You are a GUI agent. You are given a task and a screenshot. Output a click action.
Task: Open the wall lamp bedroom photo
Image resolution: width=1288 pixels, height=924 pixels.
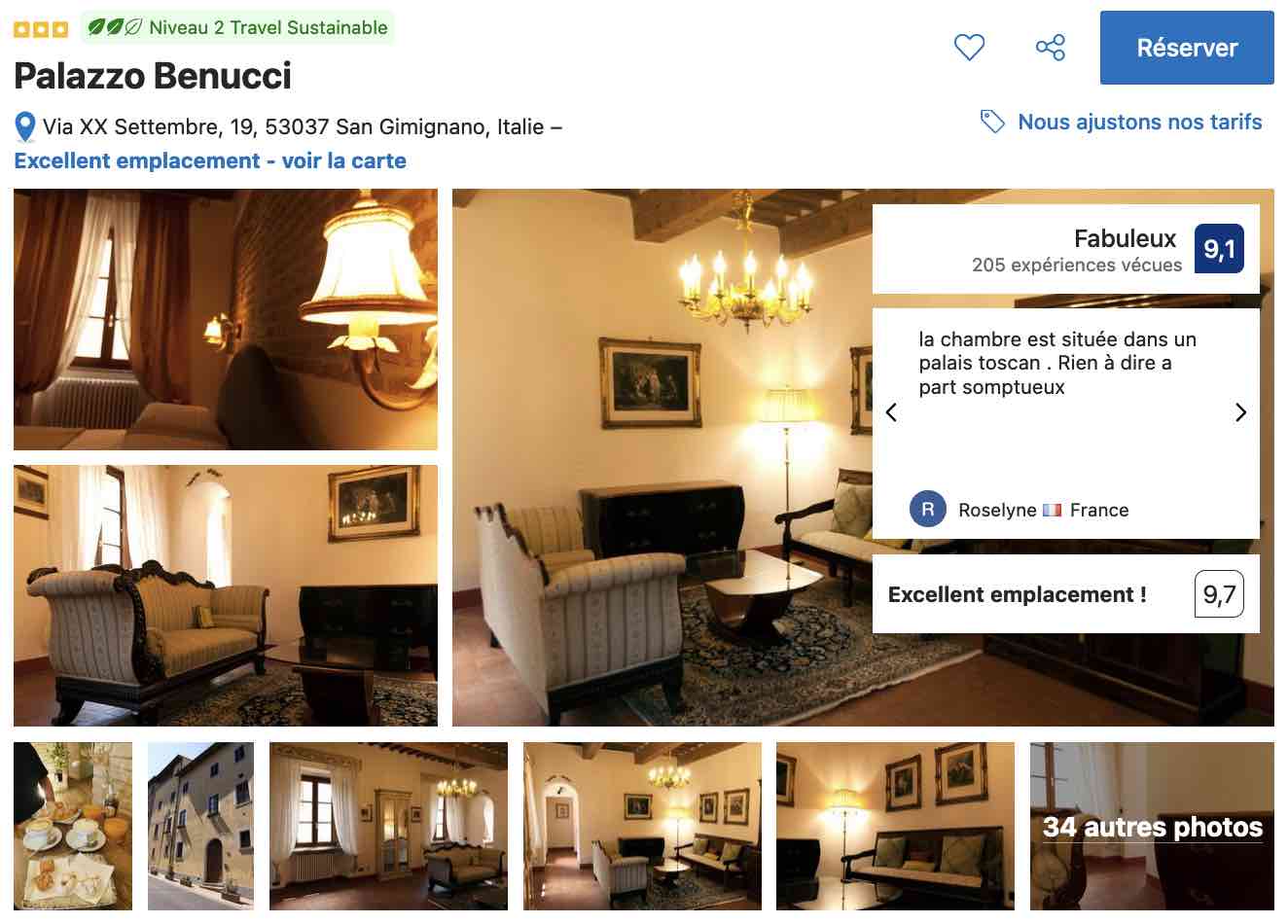pyautogui.click(x=226, y=320)
